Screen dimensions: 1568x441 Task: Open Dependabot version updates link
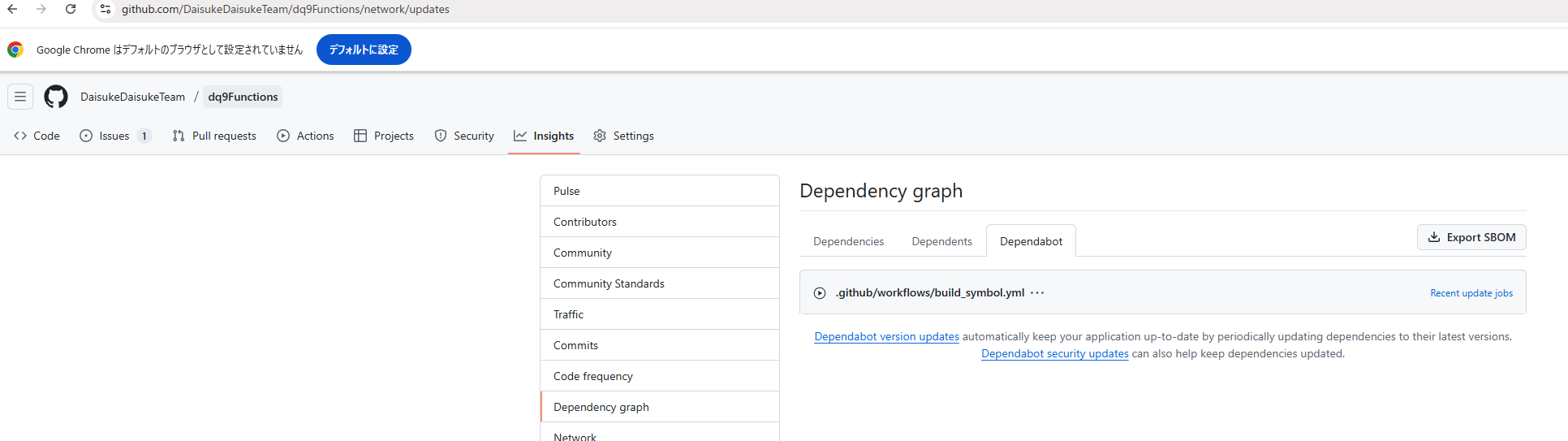(886, 336)
